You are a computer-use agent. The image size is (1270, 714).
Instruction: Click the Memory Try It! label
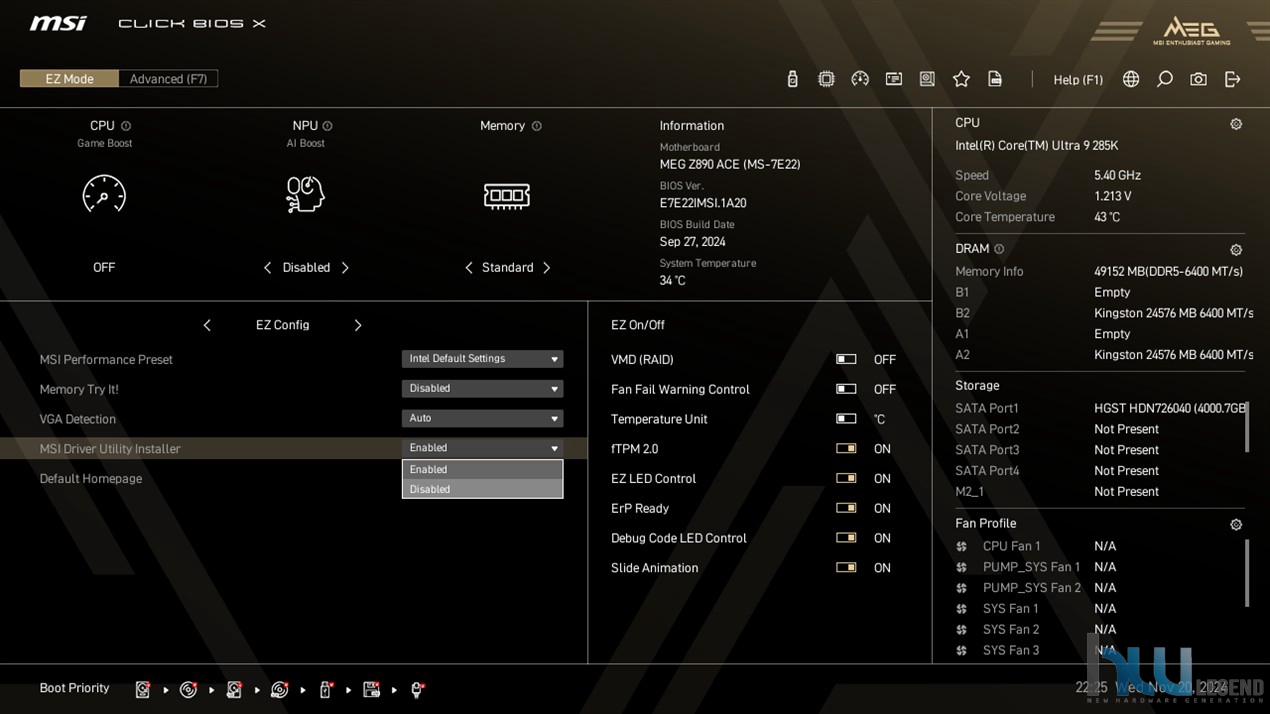click(79, 389)
